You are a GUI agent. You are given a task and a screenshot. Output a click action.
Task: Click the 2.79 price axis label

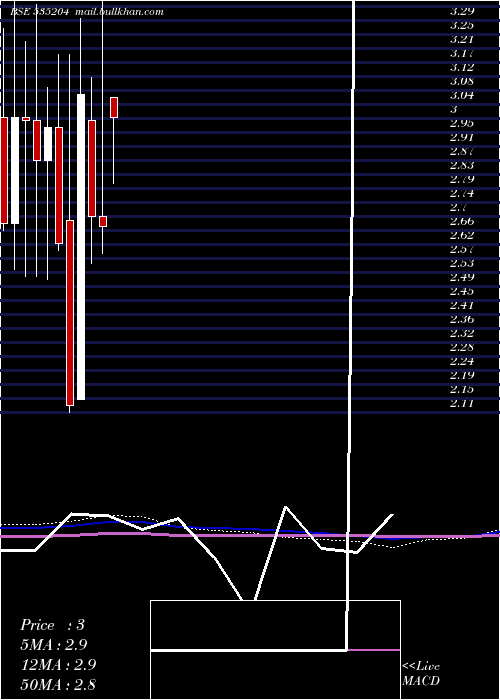(462, 179)
